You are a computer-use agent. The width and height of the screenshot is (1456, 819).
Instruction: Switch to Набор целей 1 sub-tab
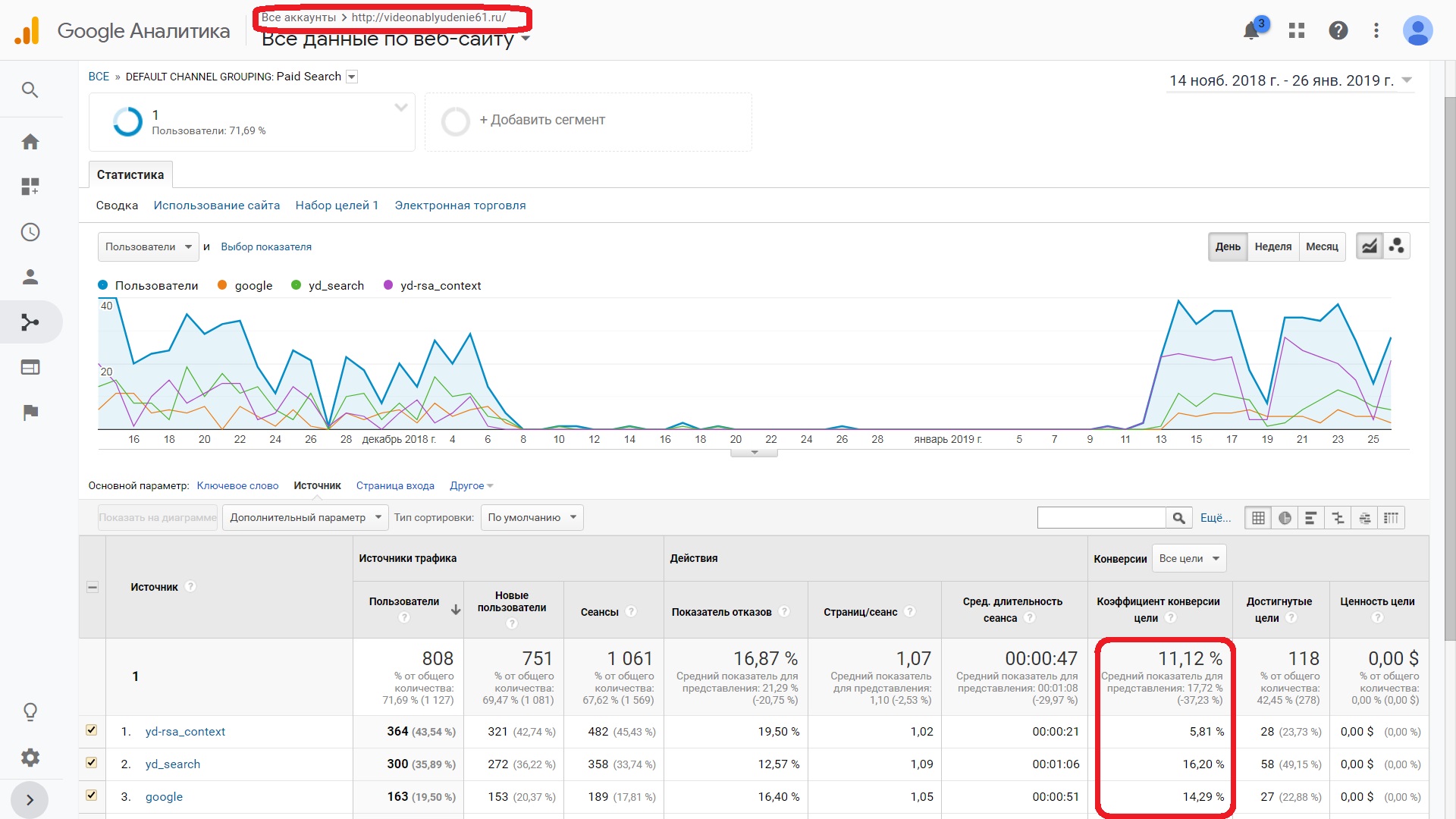click(x=337, y=206)
